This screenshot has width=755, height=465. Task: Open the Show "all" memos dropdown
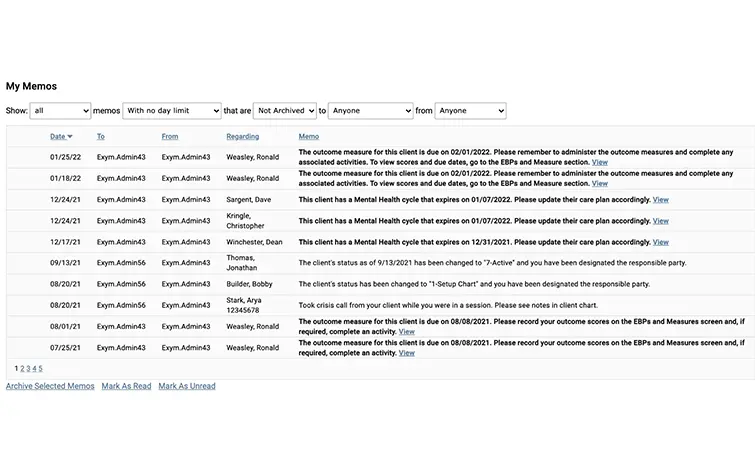point(60,111)
